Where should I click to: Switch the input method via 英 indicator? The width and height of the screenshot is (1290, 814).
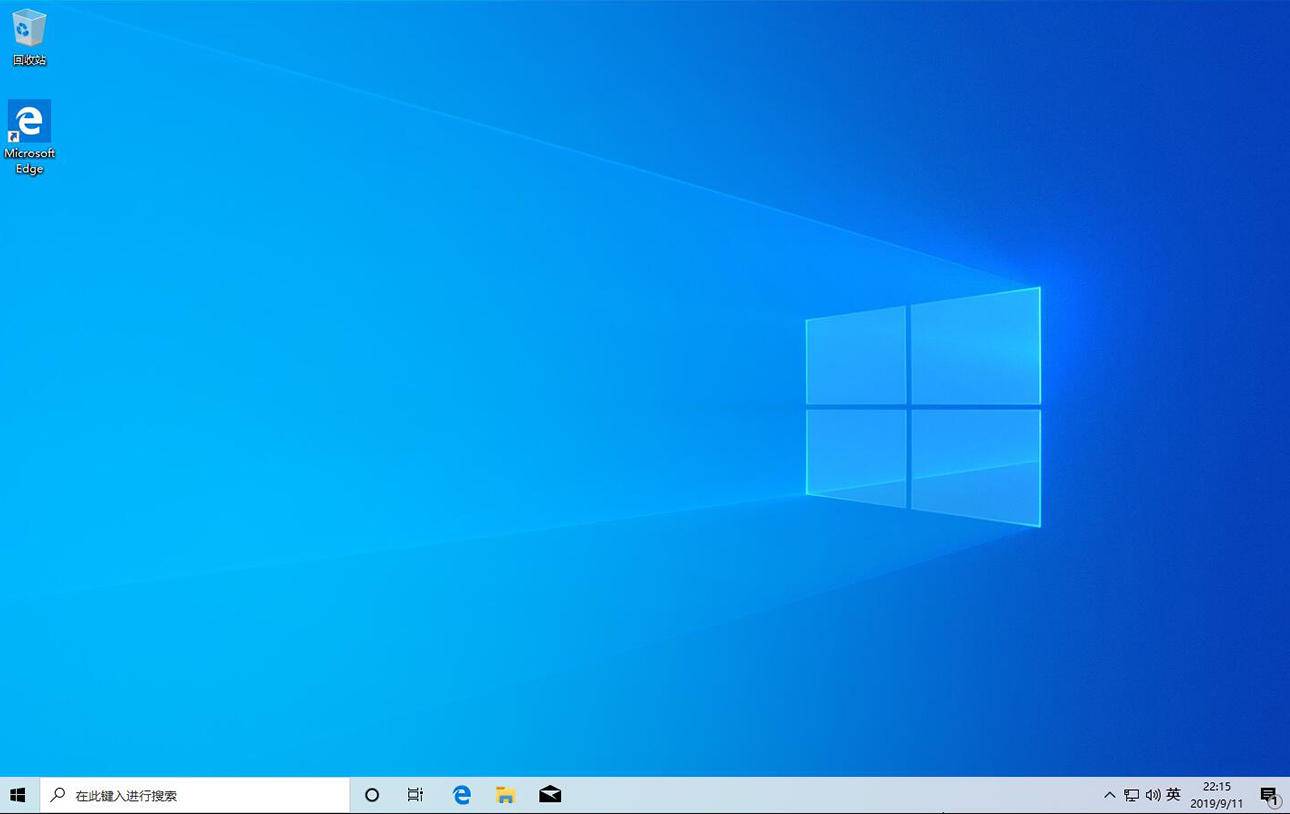pos(1175,794)
